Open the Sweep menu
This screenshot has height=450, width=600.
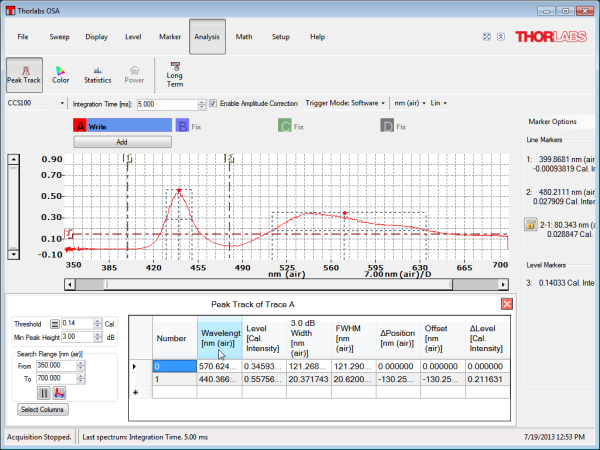(59, 37)
